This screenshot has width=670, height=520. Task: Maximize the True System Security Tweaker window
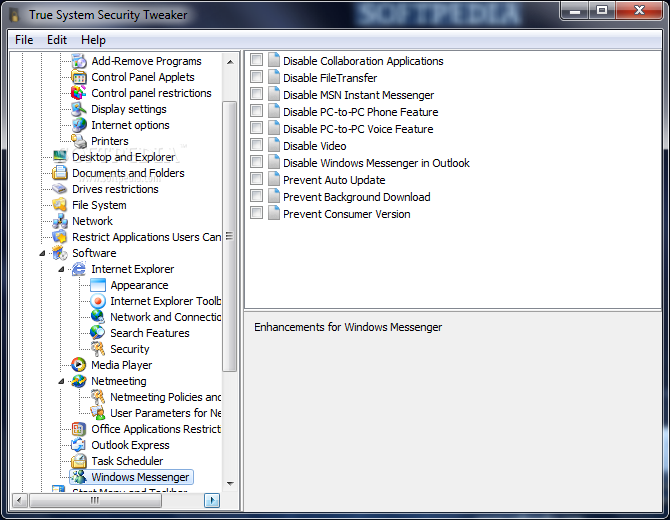point(602,10)
